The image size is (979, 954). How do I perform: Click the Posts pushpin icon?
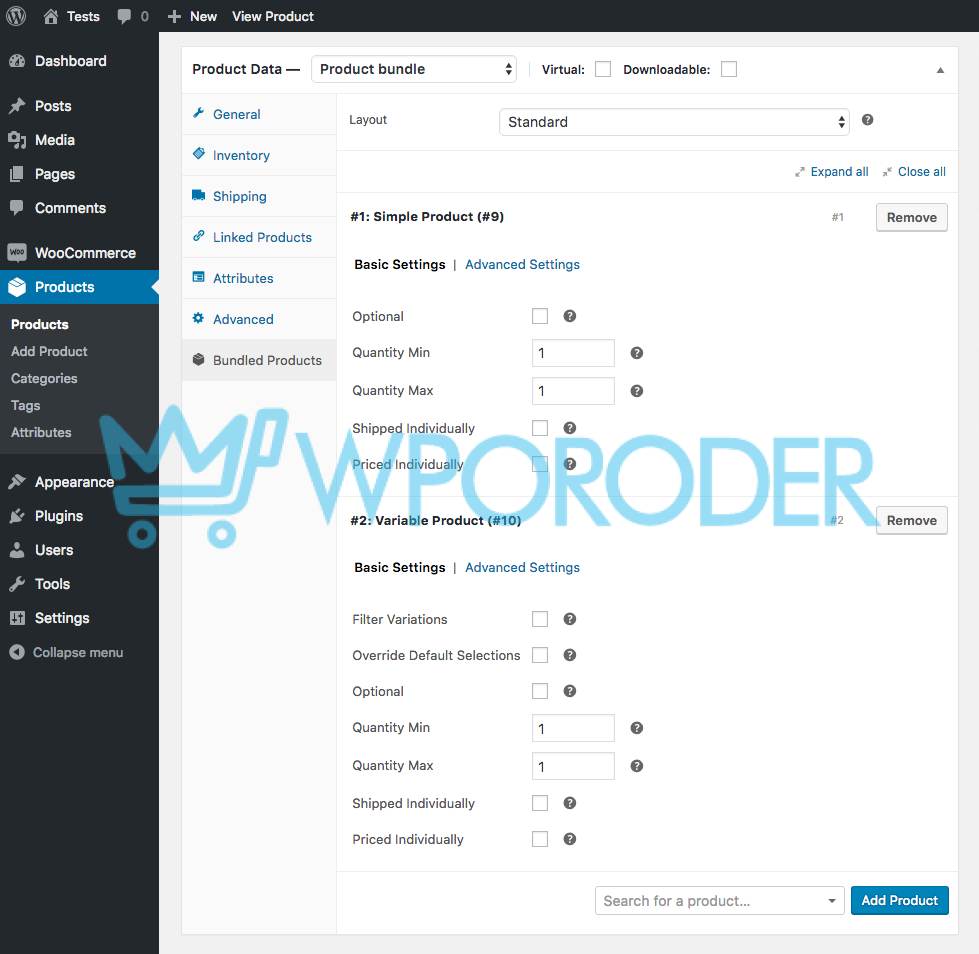click(17, 106)
